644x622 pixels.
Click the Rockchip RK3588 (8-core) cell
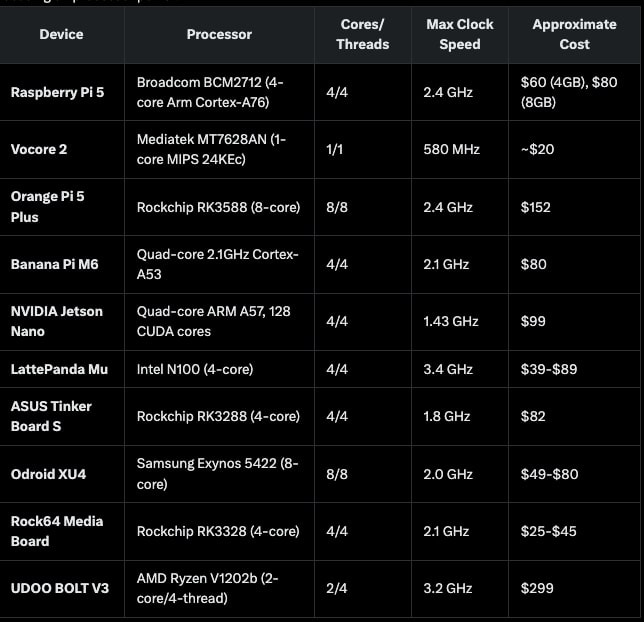pyautogui.click(x=218, y=207)
